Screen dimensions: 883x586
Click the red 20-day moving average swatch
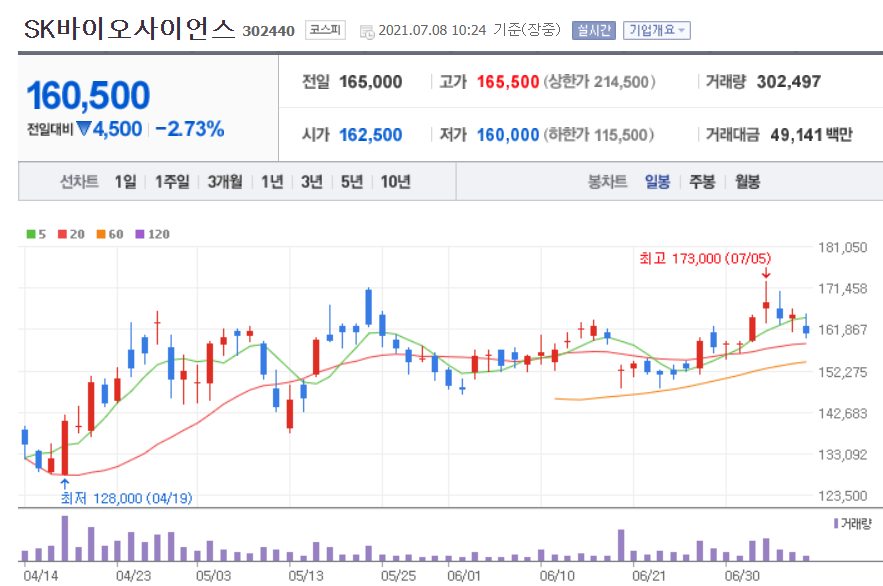click(x=63, y=234)
